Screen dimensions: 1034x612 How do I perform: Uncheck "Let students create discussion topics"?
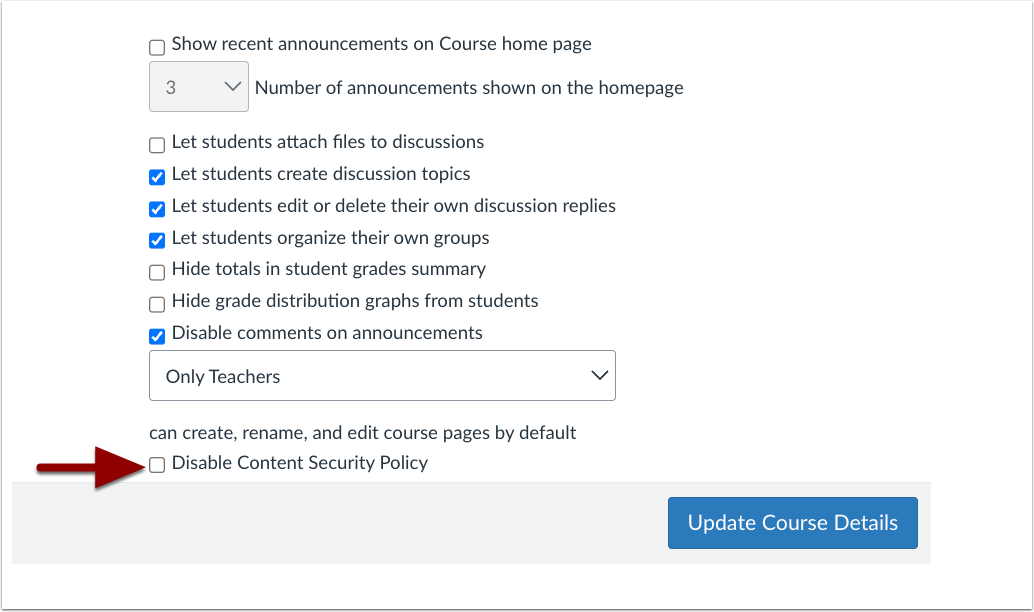coord(156,176)
